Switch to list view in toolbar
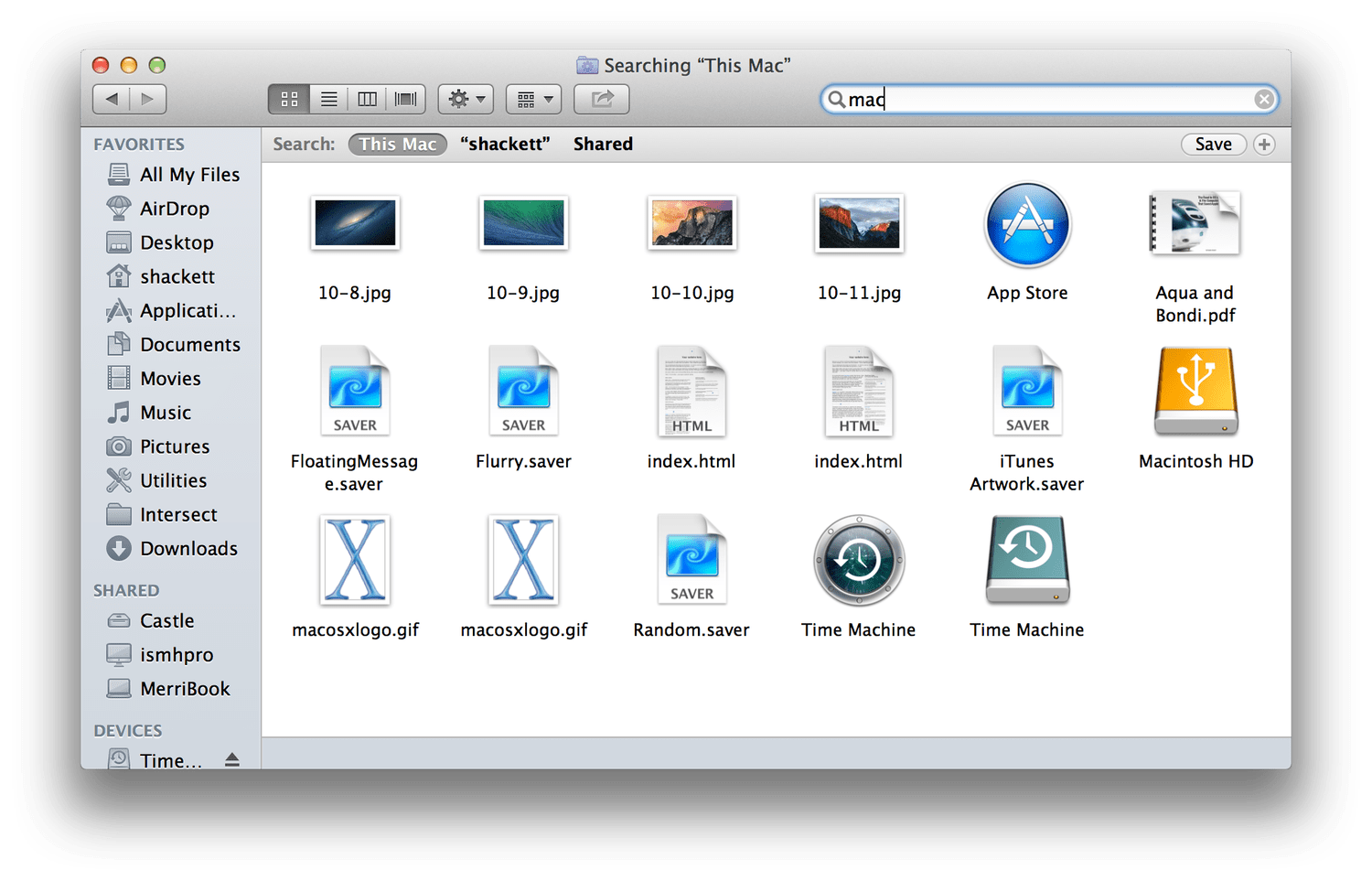The width and height of the screenshot is (1372, 881). point(328,99)
